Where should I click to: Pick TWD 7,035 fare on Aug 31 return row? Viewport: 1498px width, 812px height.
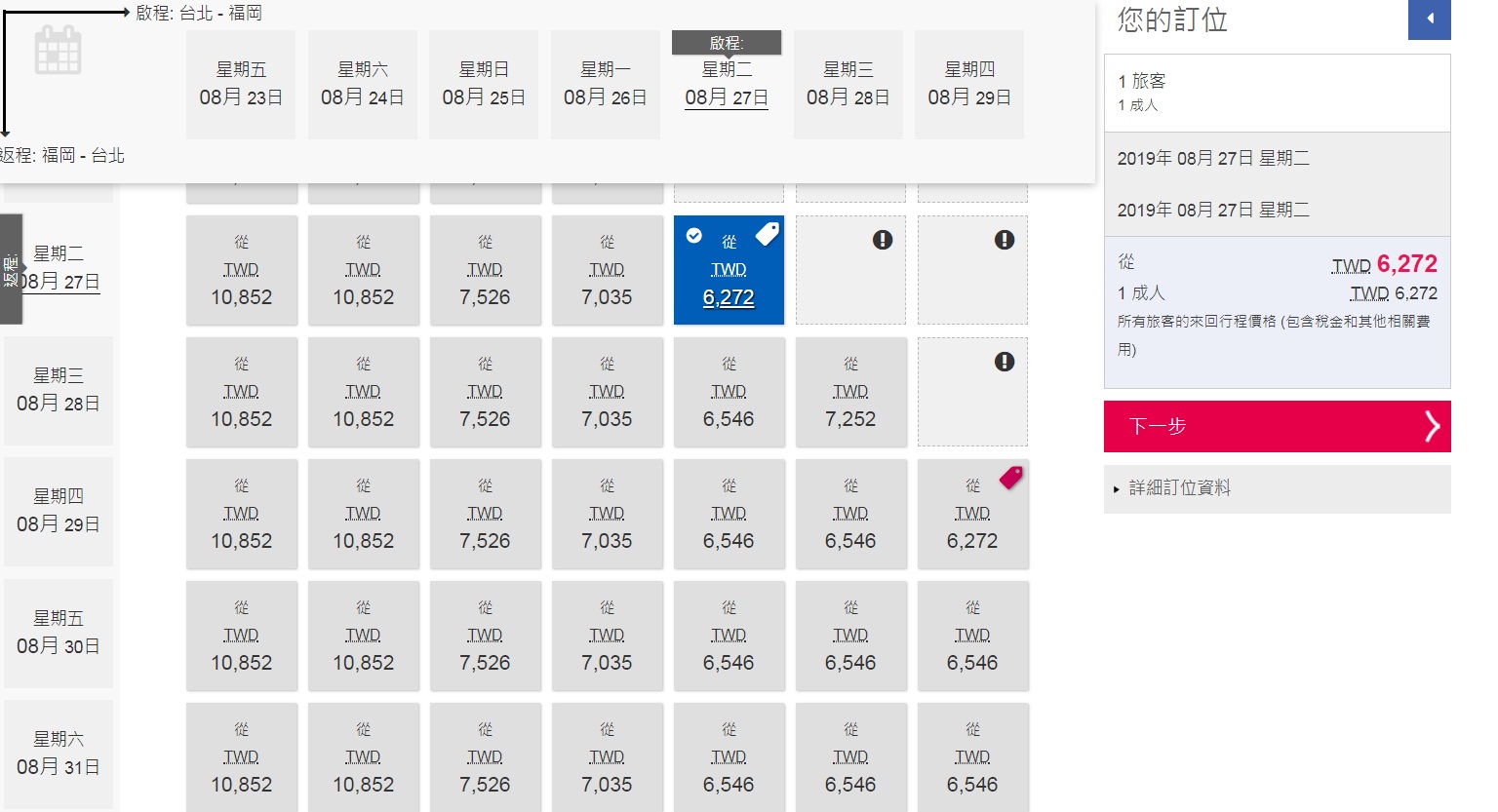click(x=607, y=758)
